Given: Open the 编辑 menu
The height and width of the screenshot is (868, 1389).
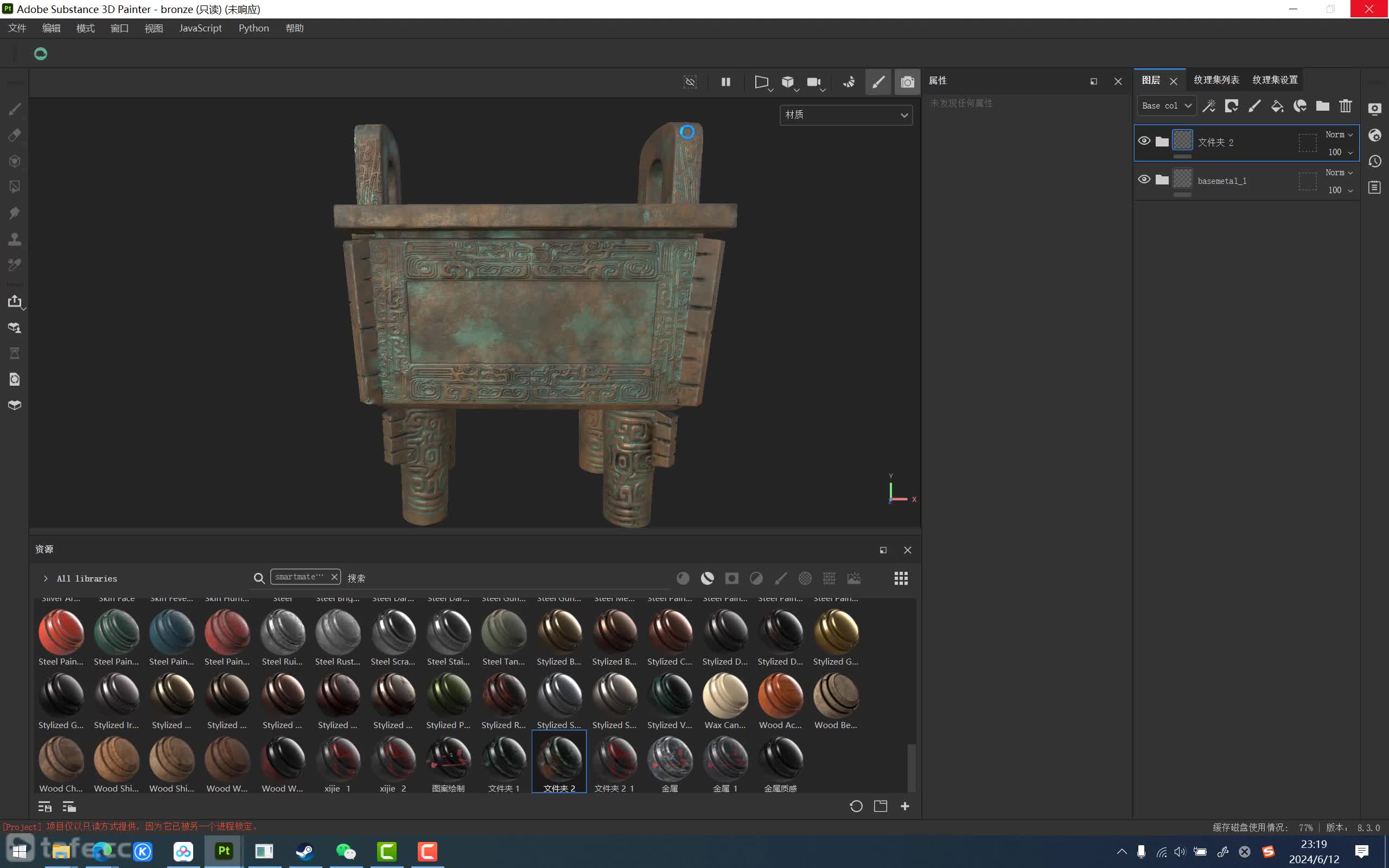Looking at the screenshot, I should (x=51, y=28).
